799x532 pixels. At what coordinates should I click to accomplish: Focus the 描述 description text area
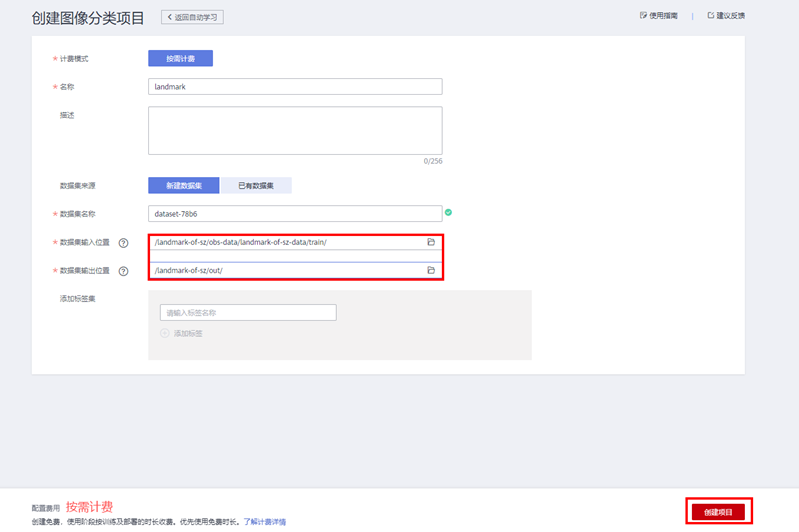[x=295, y=130]
